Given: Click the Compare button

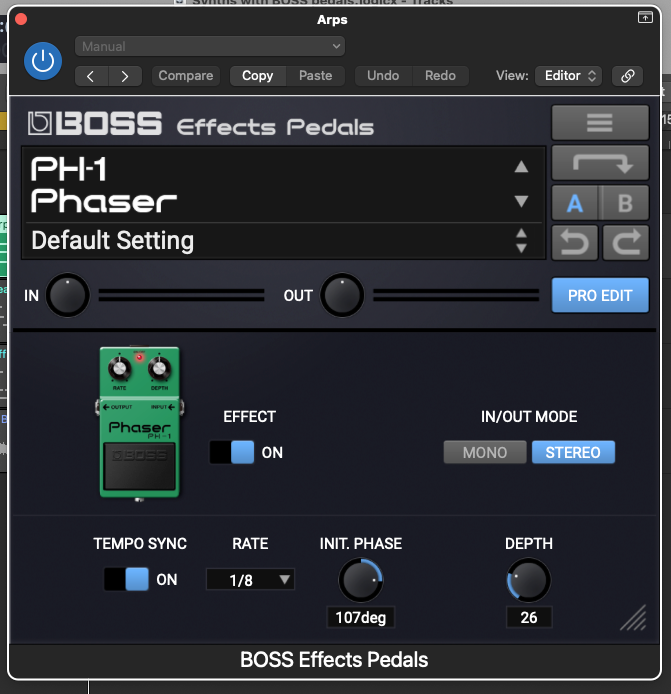Looking at the screenshot, I should 186,76.
